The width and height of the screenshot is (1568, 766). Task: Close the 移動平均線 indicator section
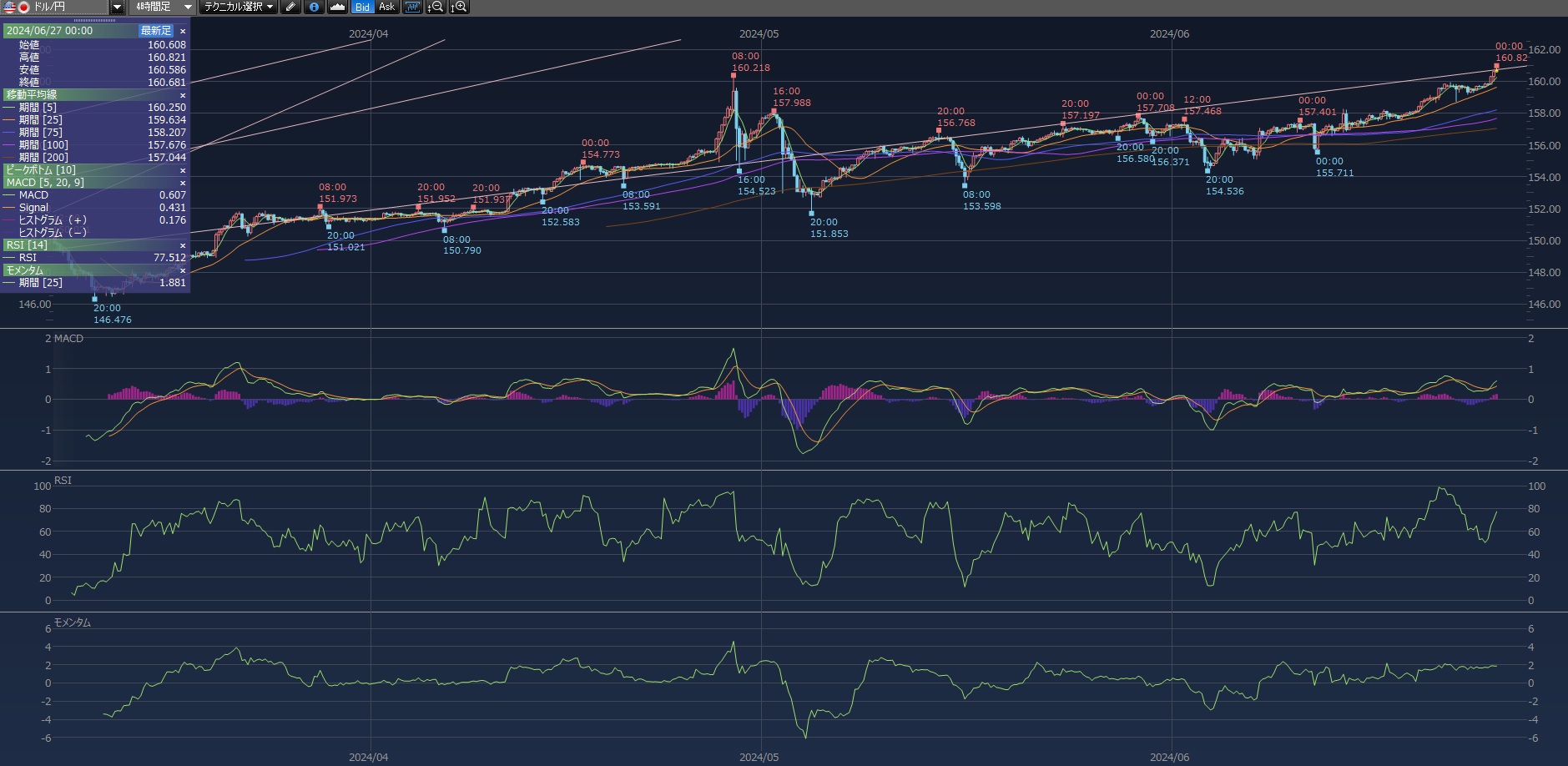pos(183,95)
